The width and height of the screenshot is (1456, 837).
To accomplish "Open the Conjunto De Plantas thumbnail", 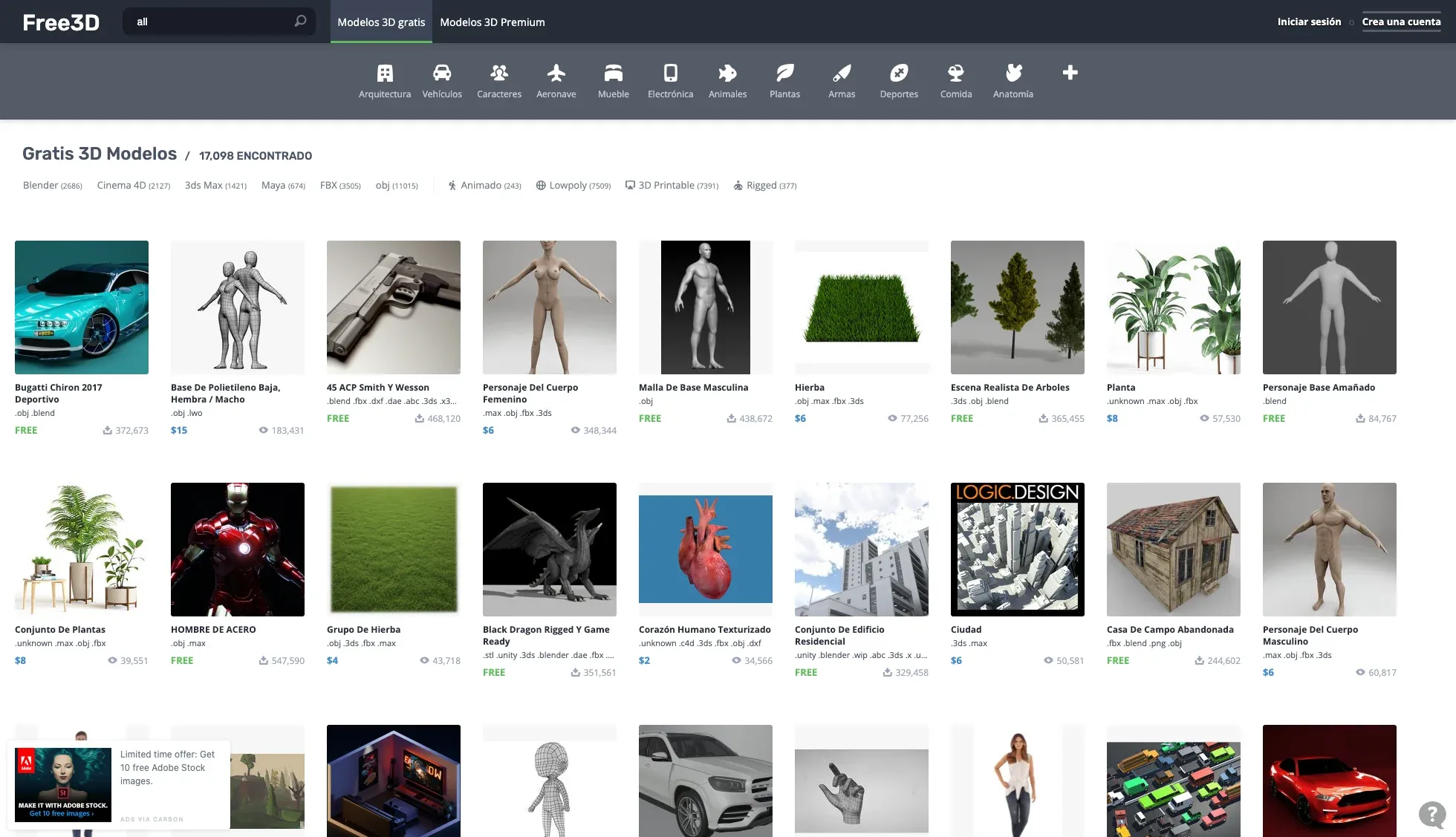I will pos(82,550).
